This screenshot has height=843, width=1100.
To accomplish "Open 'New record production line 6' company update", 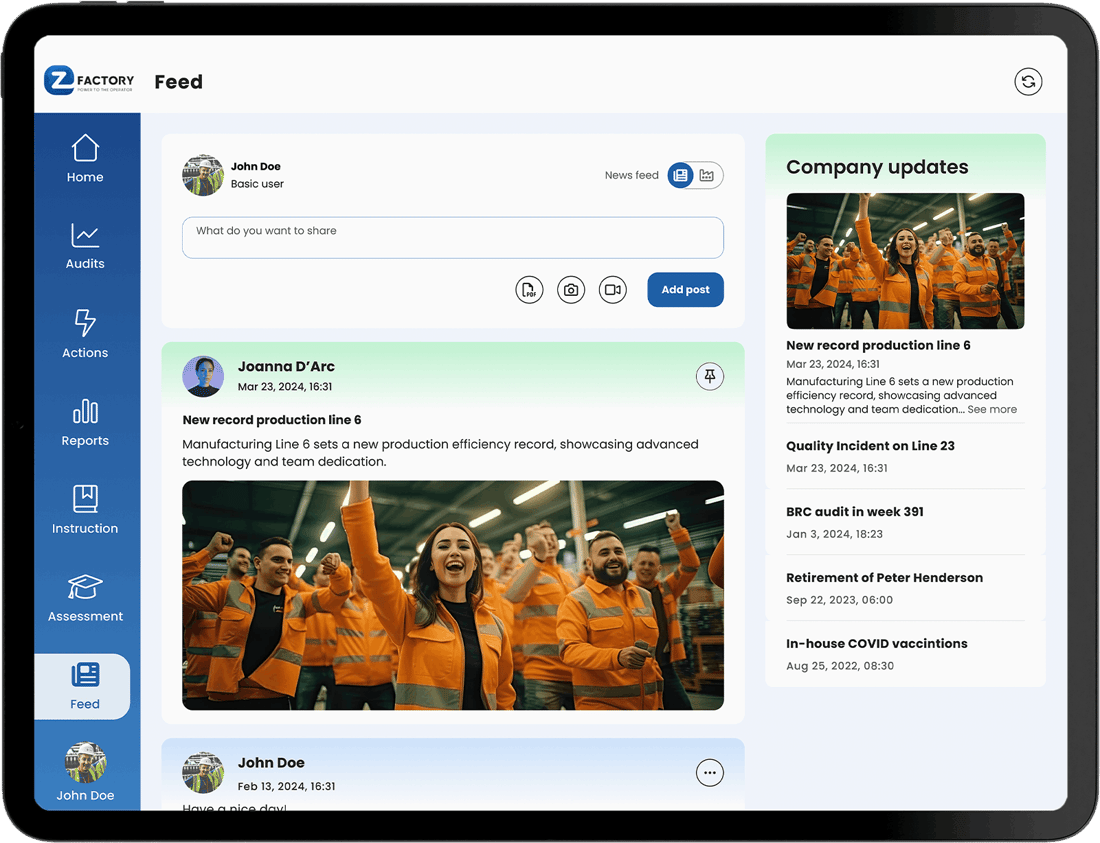I will 878,345.
